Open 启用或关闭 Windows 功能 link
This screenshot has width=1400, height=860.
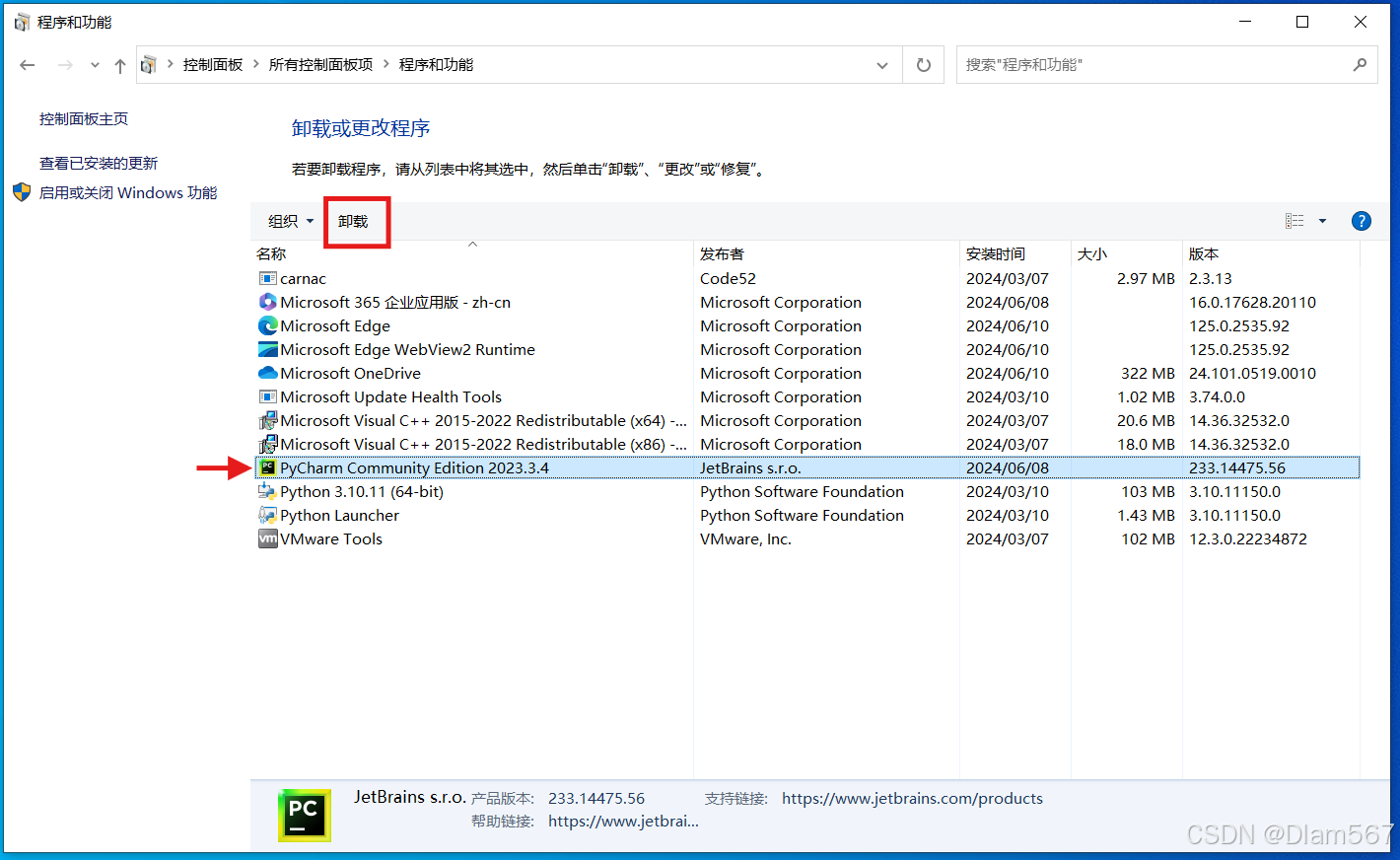(x=128, y=193)
